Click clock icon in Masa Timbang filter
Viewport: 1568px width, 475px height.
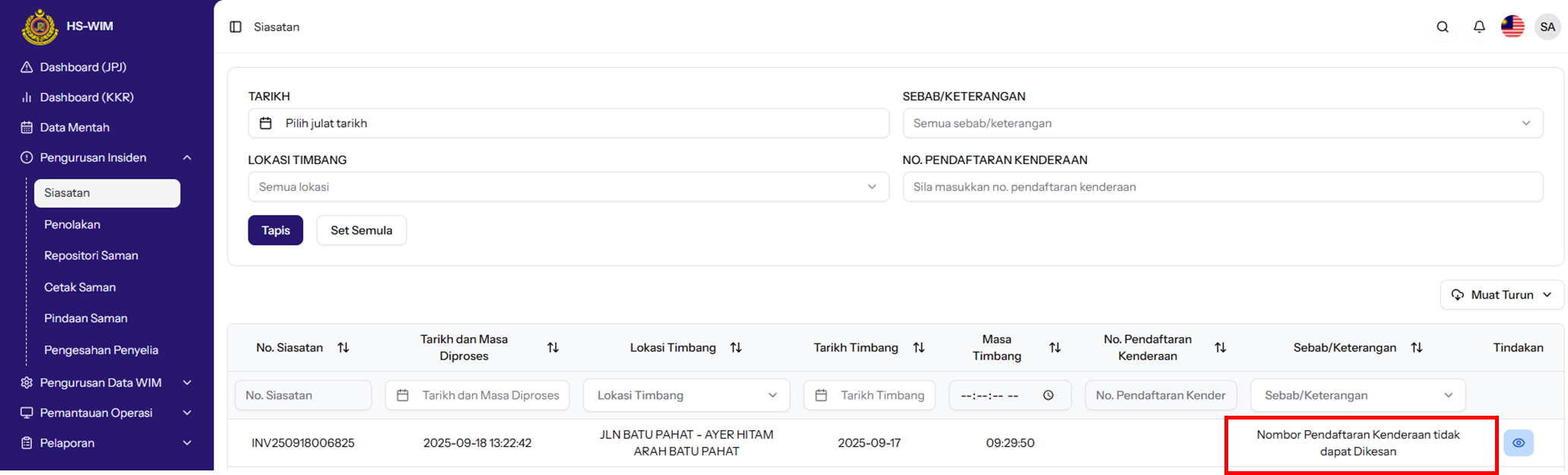pyautogui.click(x=1048, y=395)
